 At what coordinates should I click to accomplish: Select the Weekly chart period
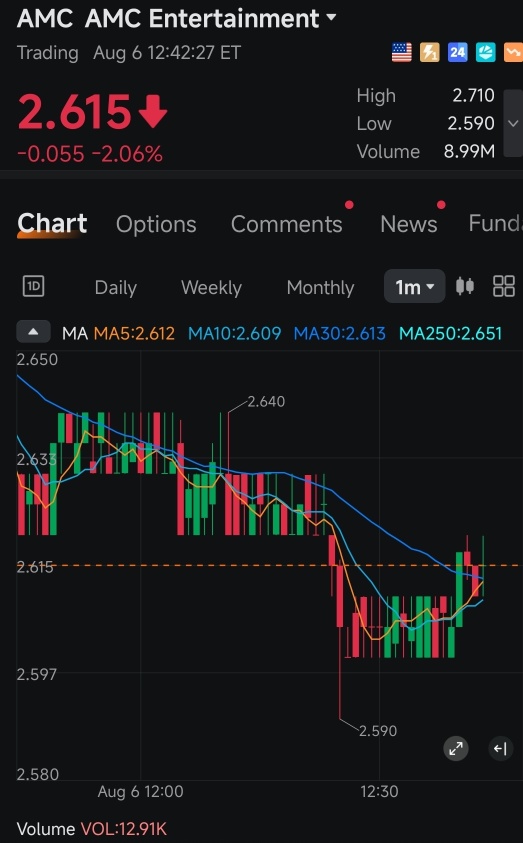point(211,288)
